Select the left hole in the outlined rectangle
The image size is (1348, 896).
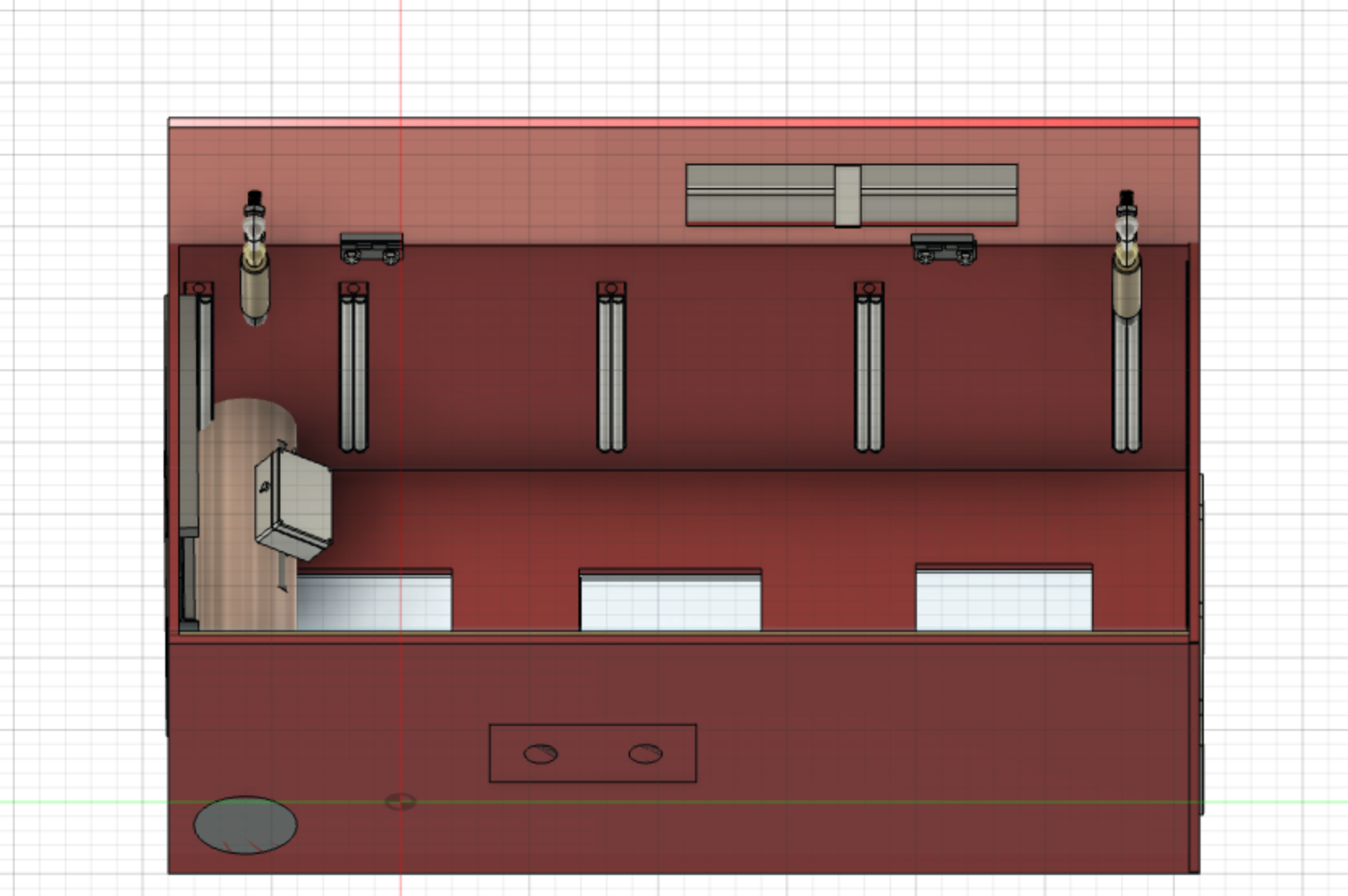[540, 754]
